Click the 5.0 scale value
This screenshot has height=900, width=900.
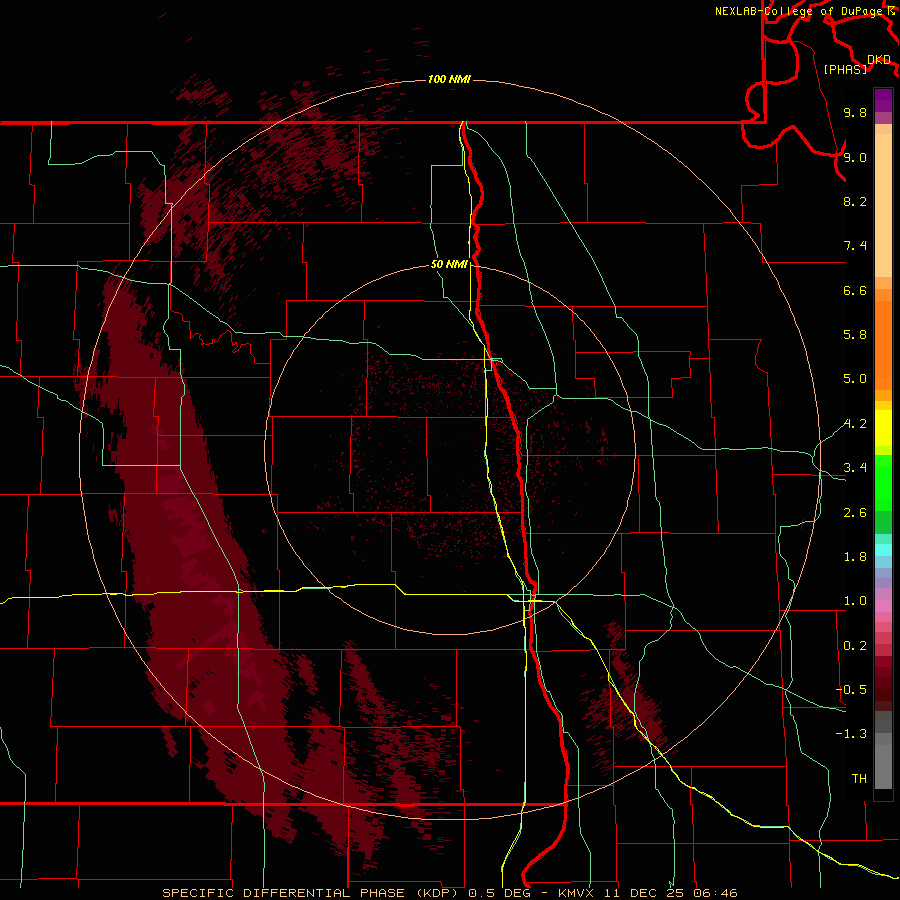tap(855, 379)
